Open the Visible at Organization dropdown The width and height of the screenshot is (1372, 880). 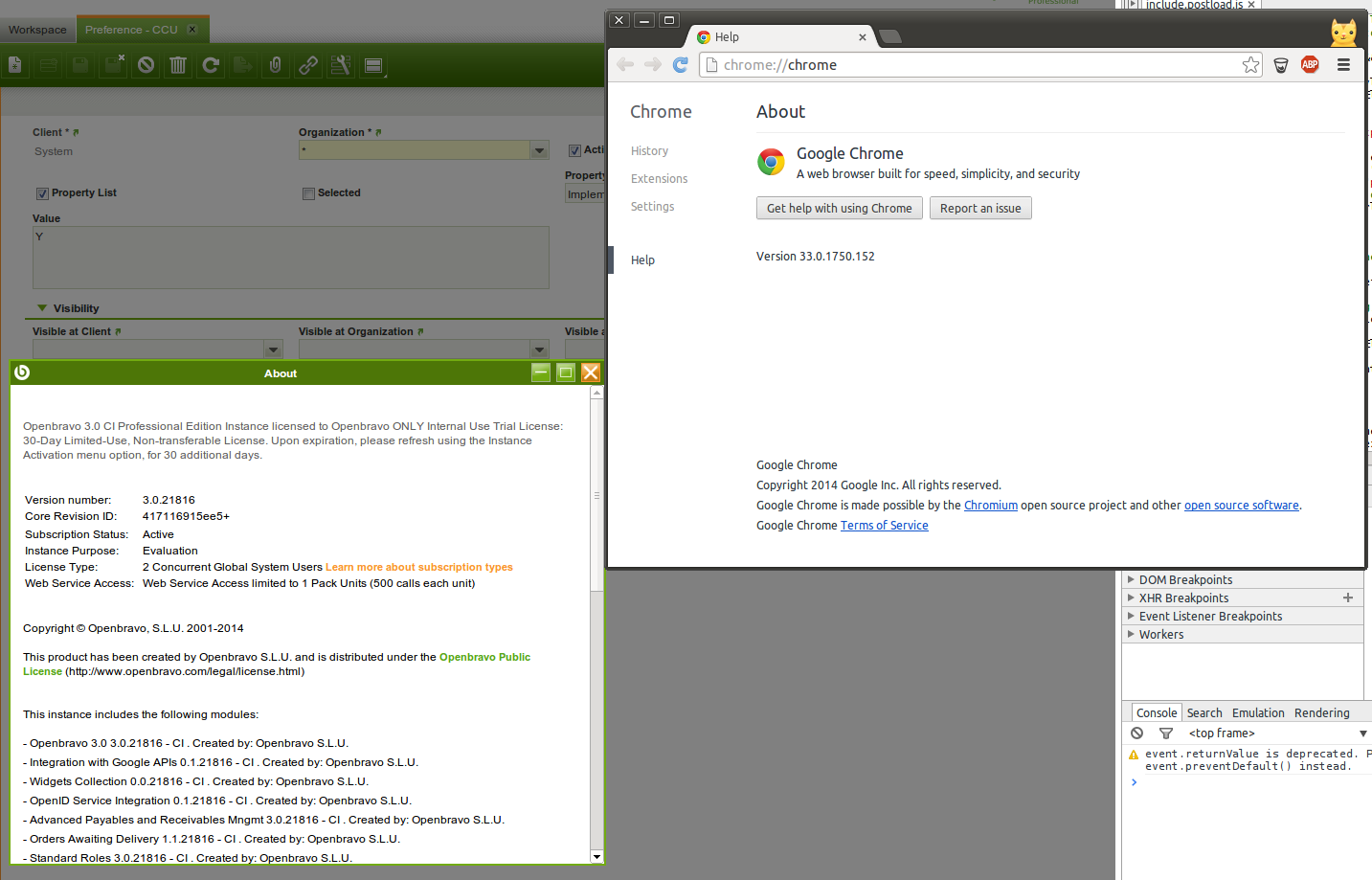tap(540, 350)
